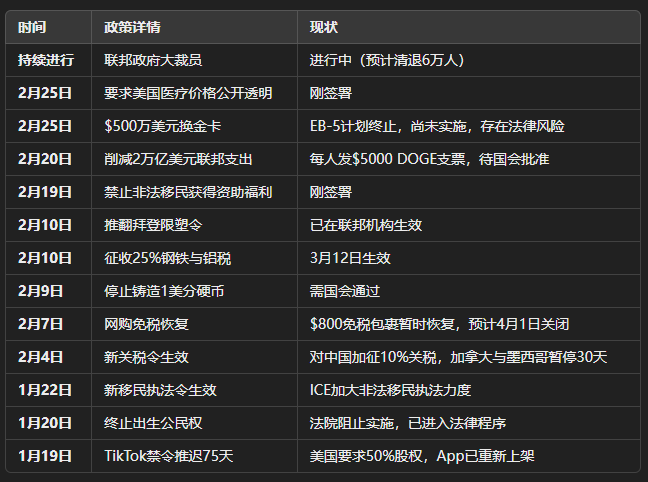
Task: Click the 1月22日 date cell
Action: click(x=45, y=390)
